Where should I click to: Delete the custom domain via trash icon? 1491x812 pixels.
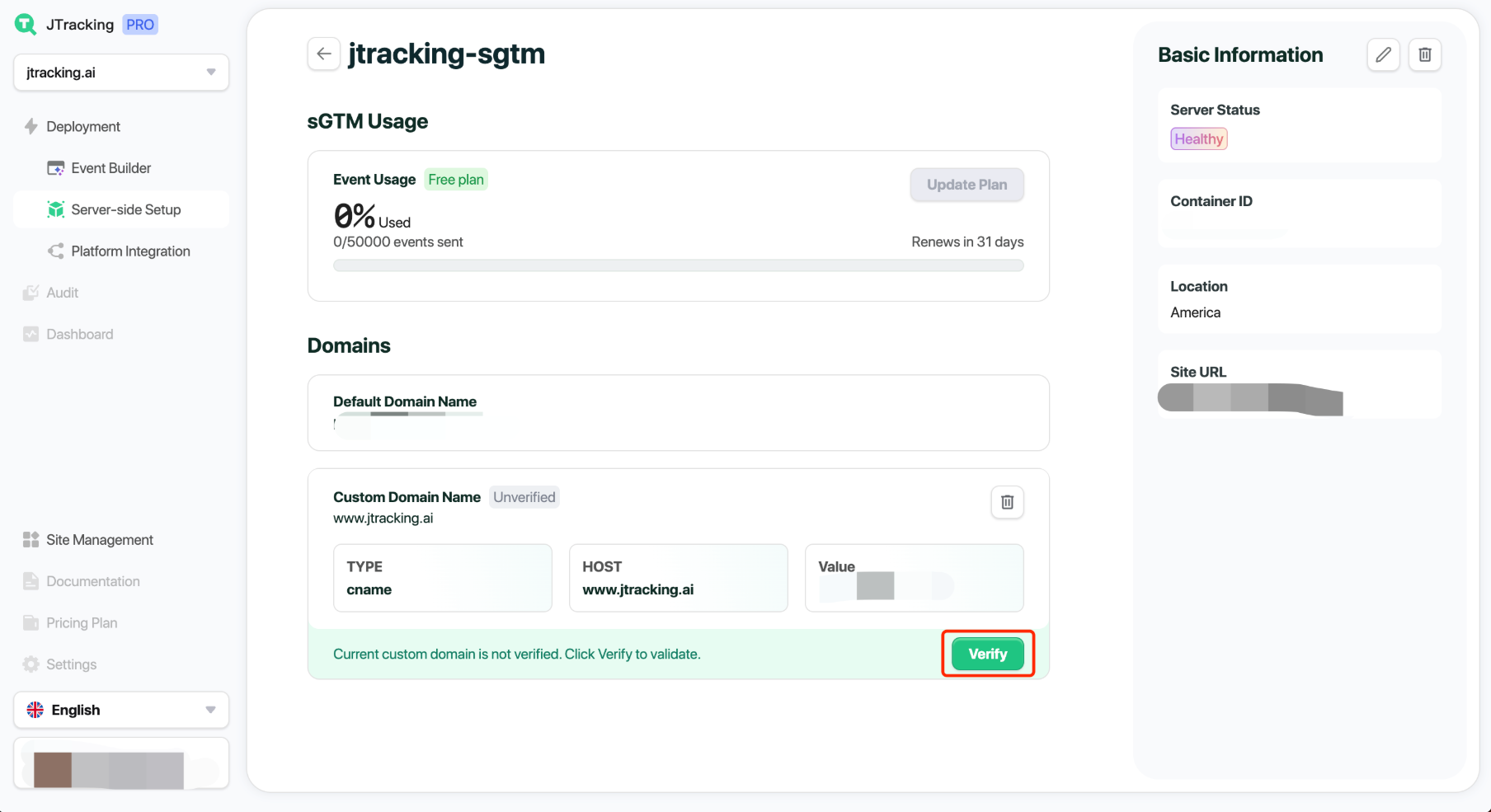click(x=1007, y=502)
